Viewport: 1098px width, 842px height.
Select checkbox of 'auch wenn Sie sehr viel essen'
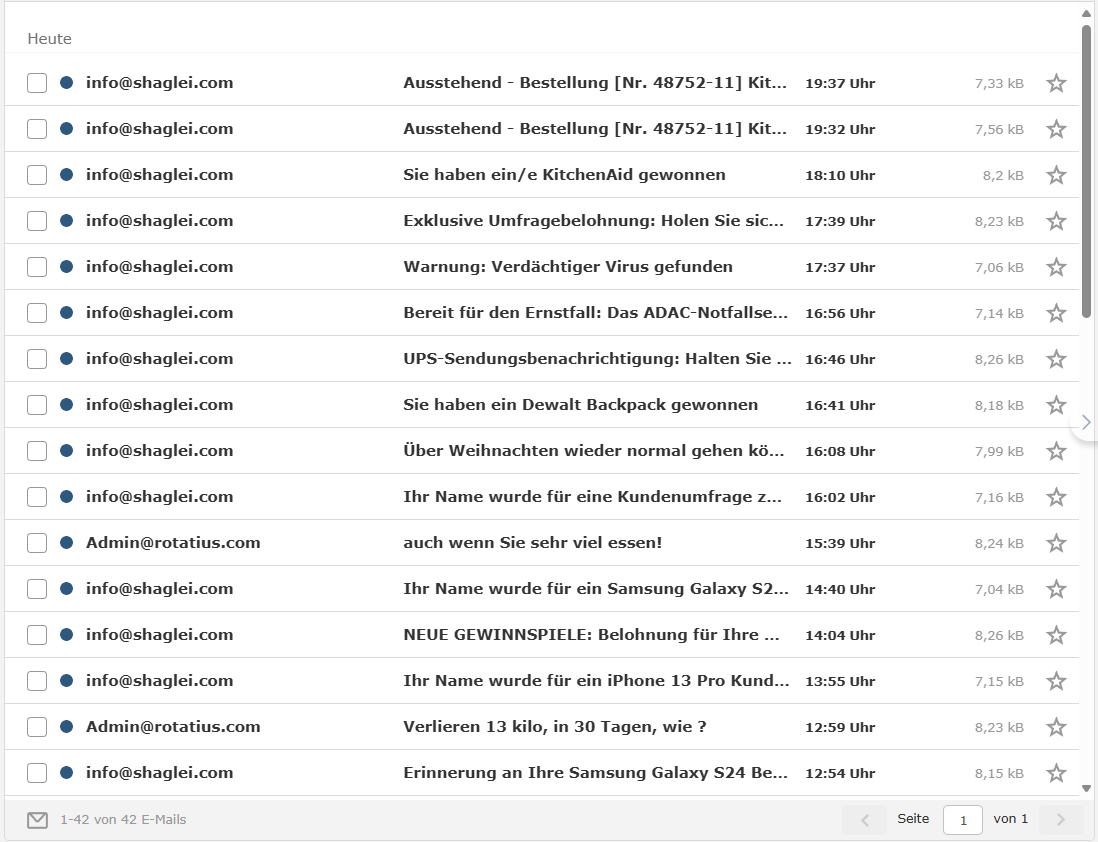point(37,543)
